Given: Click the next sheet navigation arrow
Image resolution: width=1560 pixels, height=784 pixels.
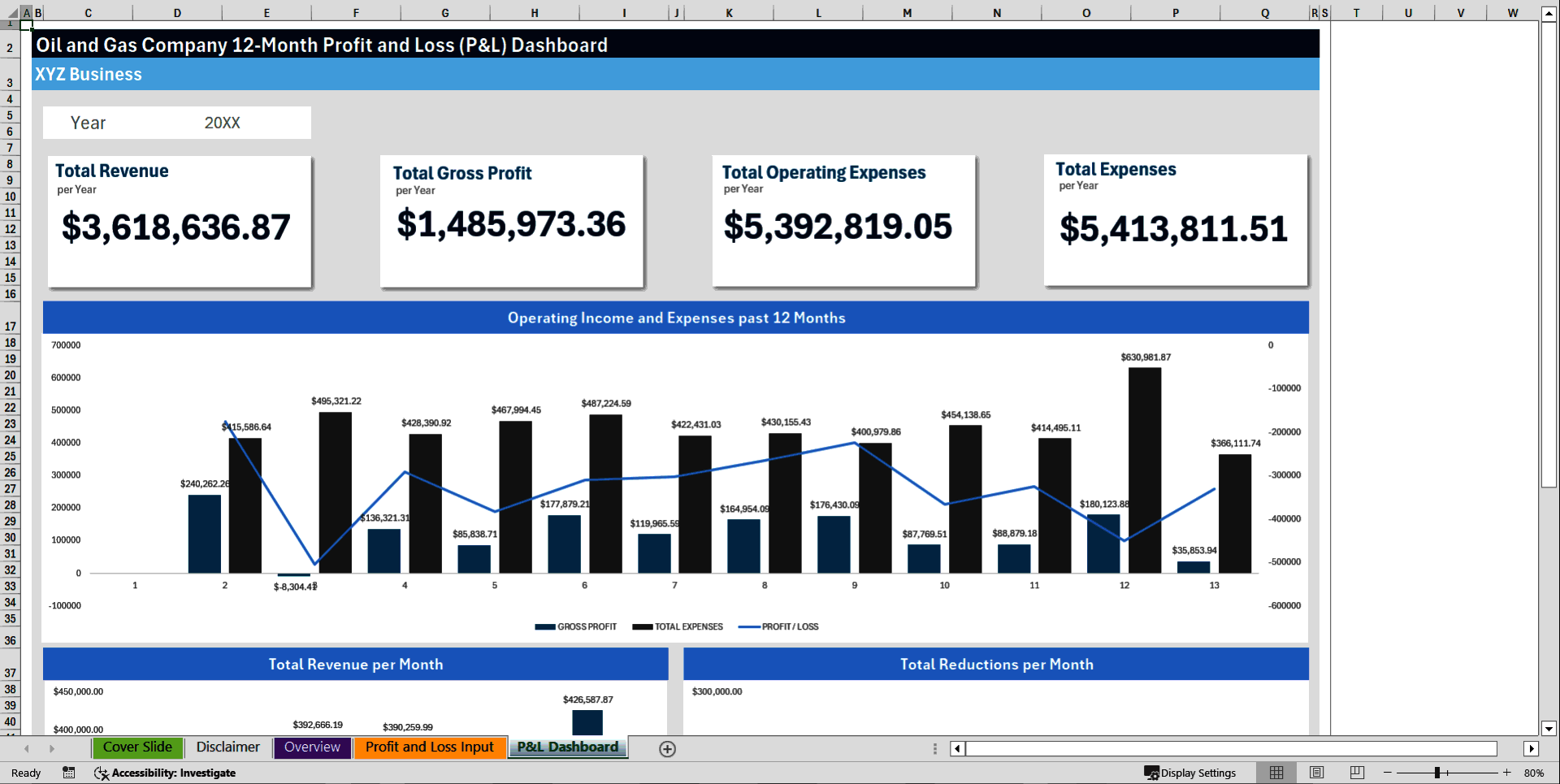Looking at the screenshot, I should coord(52,748).
